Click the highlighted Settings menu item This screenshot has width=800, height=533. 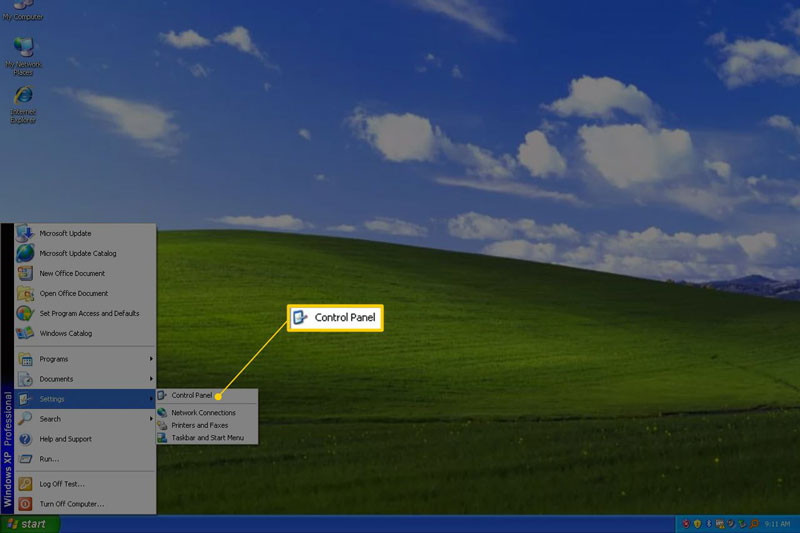pos(85,399)
